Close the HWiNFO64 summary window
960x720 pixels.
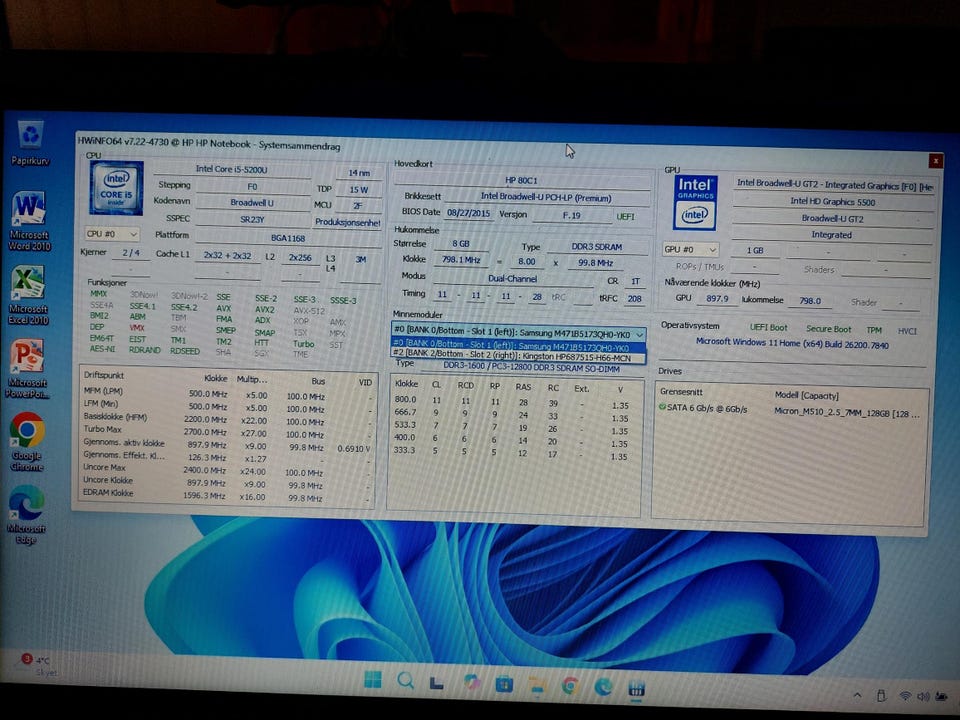pyautogui.click(x=936, y=160)
